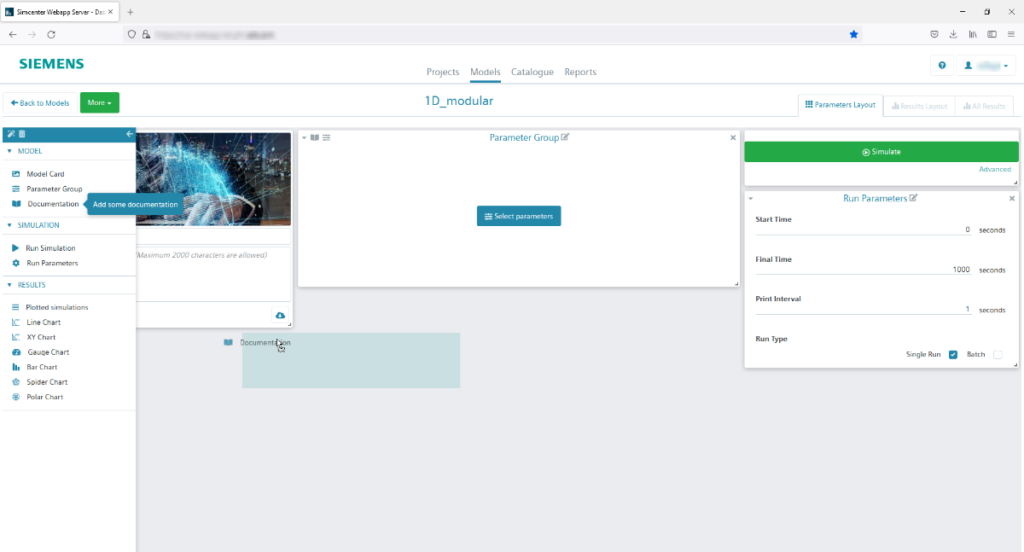This screenshot has height=552, width=1024.
Task: Collapse the Run Parameters panel arrow
Action: coord(751,199)
